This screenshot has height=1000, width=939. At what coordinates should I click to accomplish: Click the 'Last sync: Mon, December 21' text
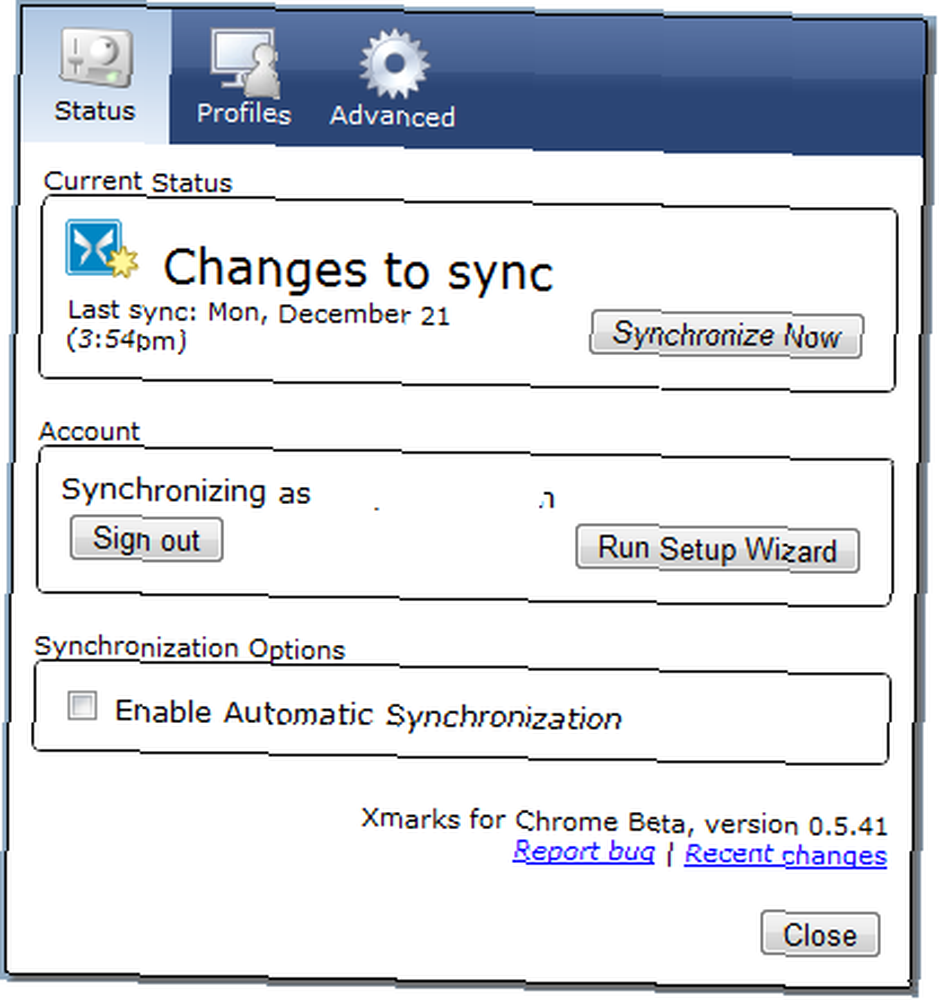coord(258,313)
